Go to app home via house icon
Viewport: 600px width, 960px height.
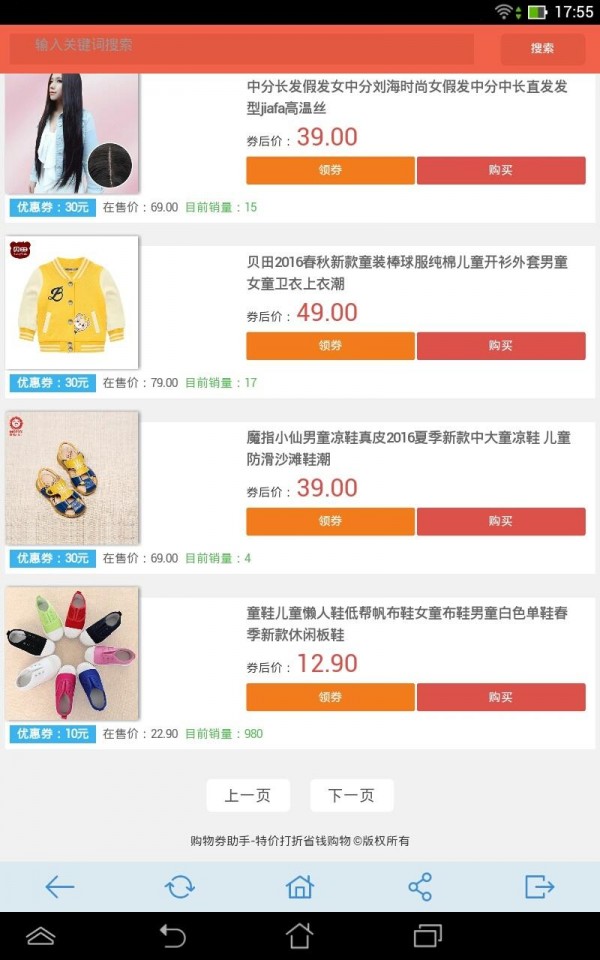(299, 886)
